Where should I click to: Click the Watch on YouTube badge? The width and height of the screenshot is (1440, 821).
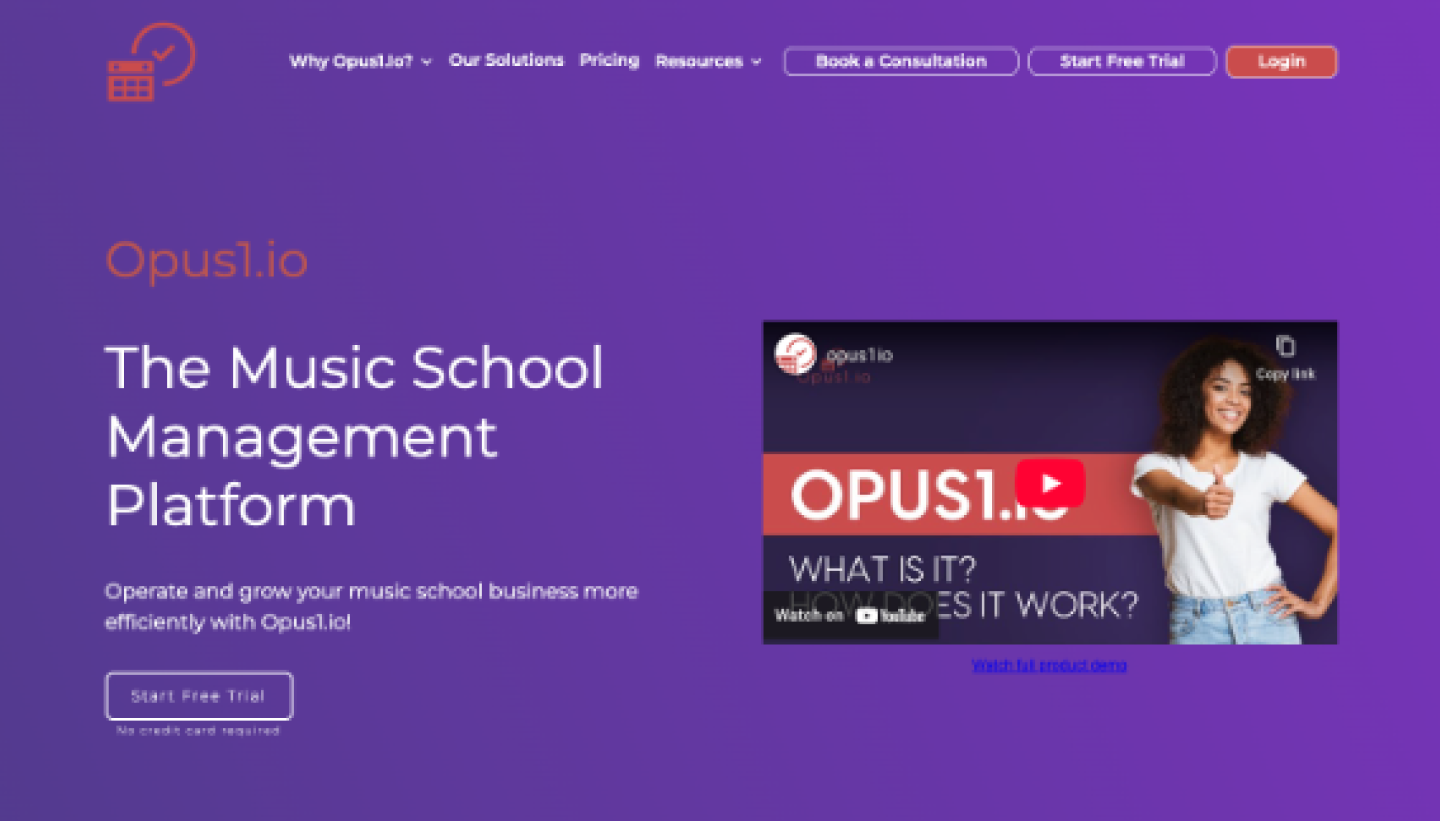point(850,616)
